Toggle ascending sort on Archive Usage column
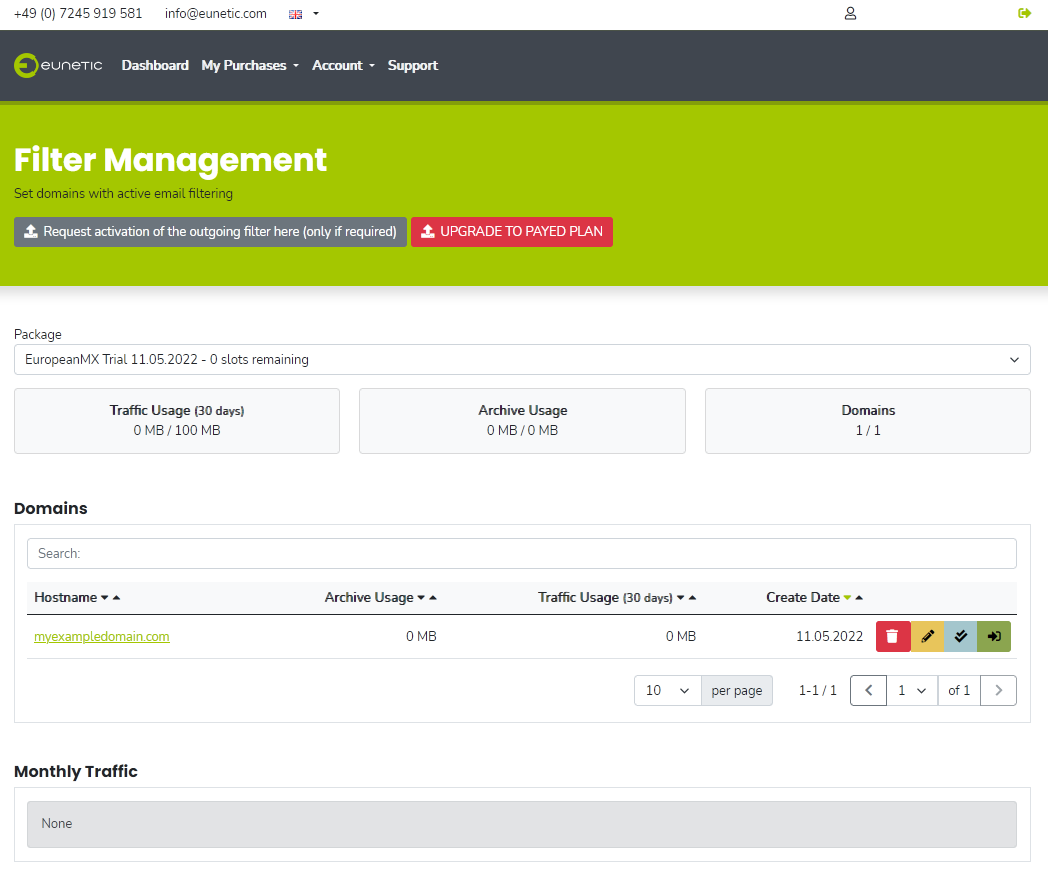The image size is (1048, 890). pos(434,597)
